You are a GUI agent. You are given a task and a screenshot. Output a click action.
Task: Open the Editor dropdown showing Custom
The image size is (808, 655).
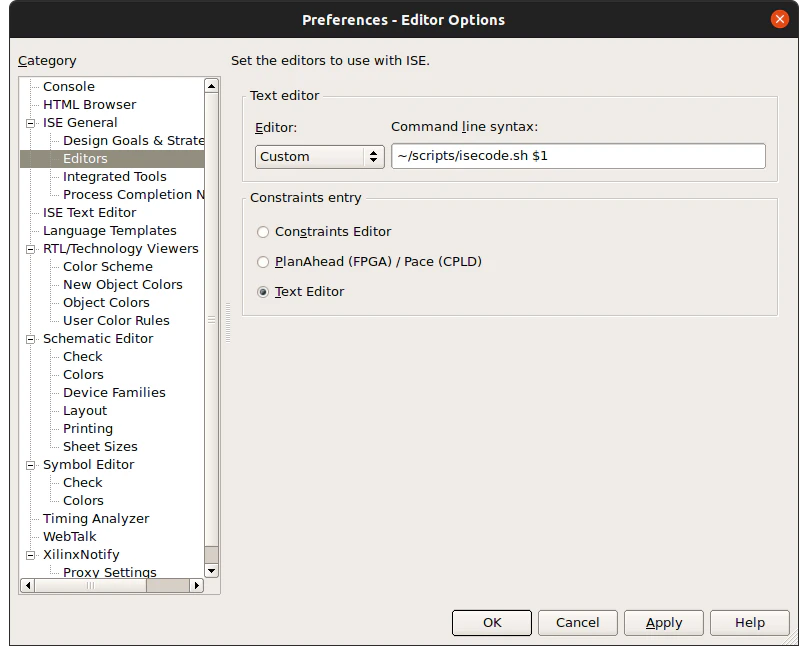point(319,157)
